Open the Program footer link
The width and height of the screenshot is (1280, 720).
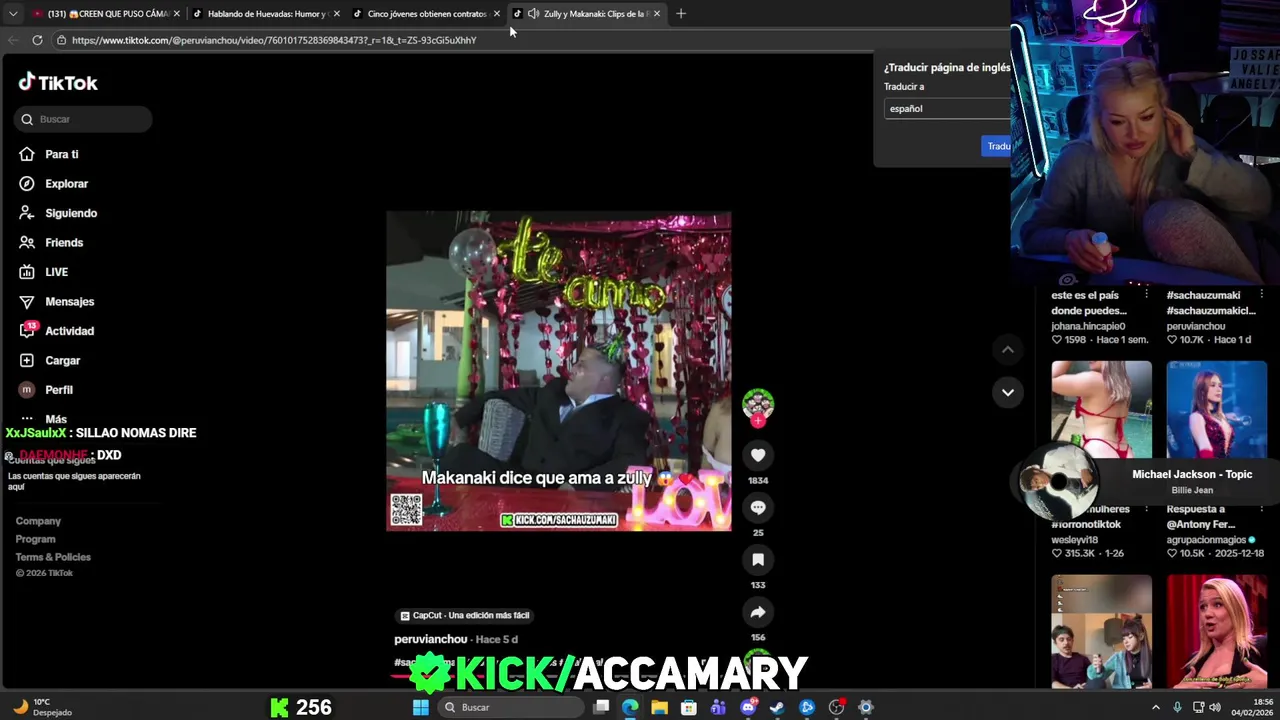tap(35, 539)
